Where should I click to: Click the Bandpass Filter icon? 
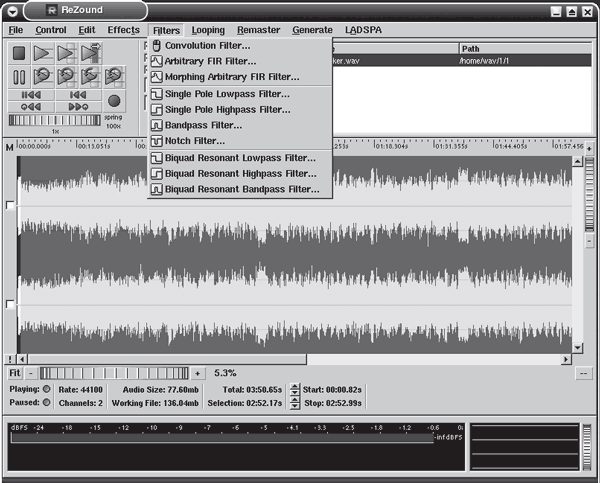(x=156, y=125)
